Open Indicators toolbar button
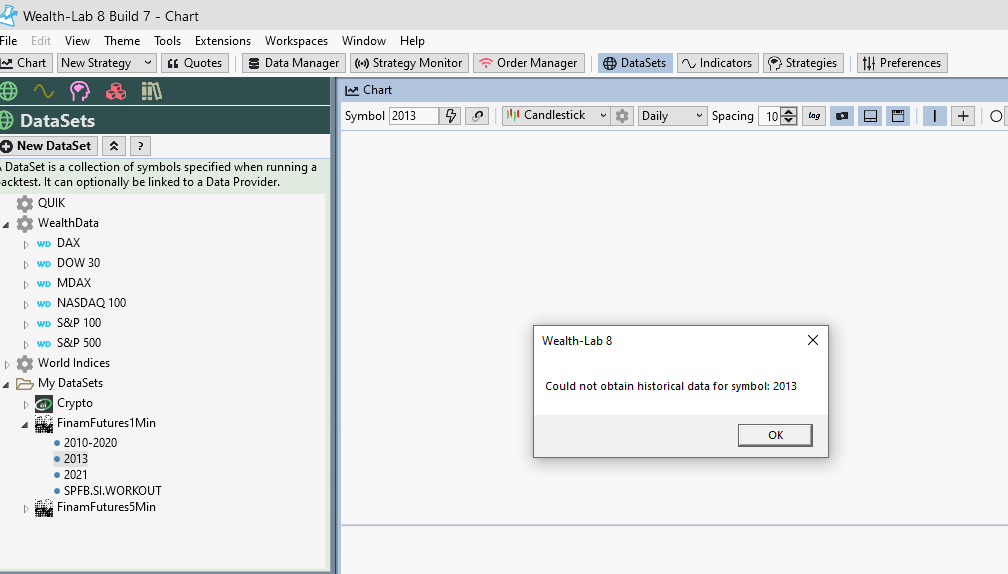 717,63
